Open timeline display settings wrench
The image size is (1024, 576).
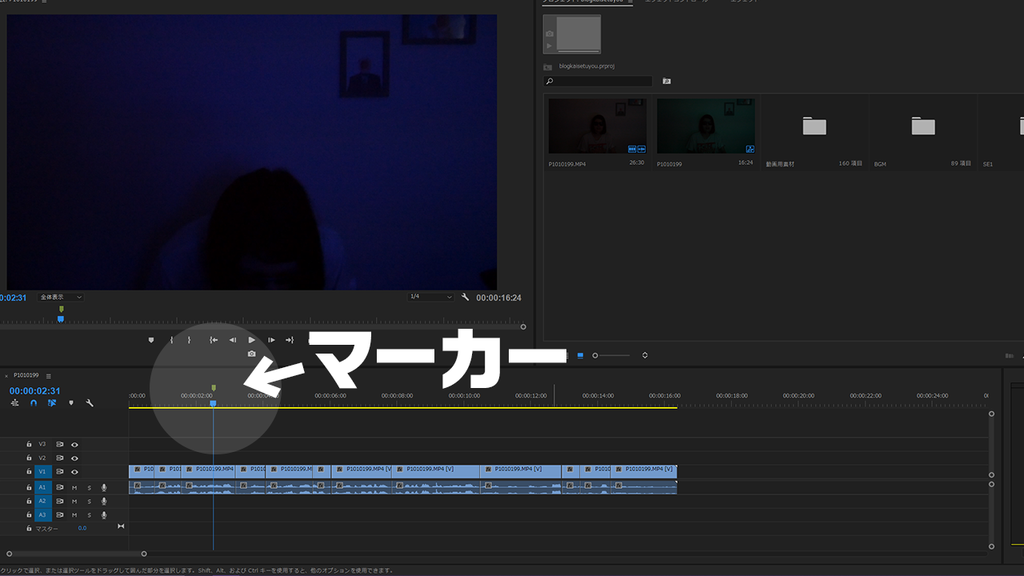click(89, 403)
